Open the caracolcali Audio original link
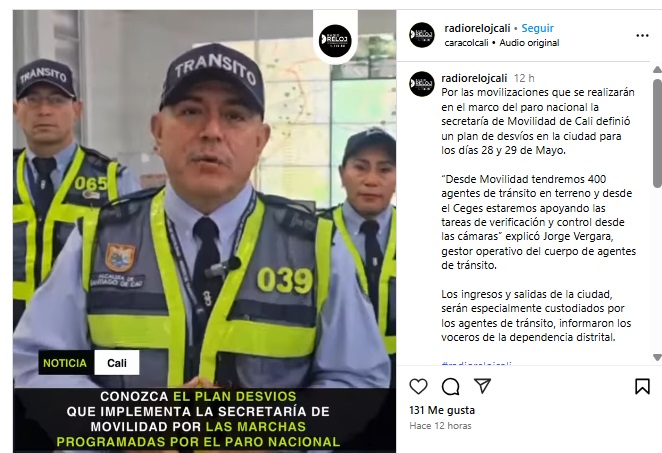The width and height of the screenshot is (662, 453). (x=502, y=43)
